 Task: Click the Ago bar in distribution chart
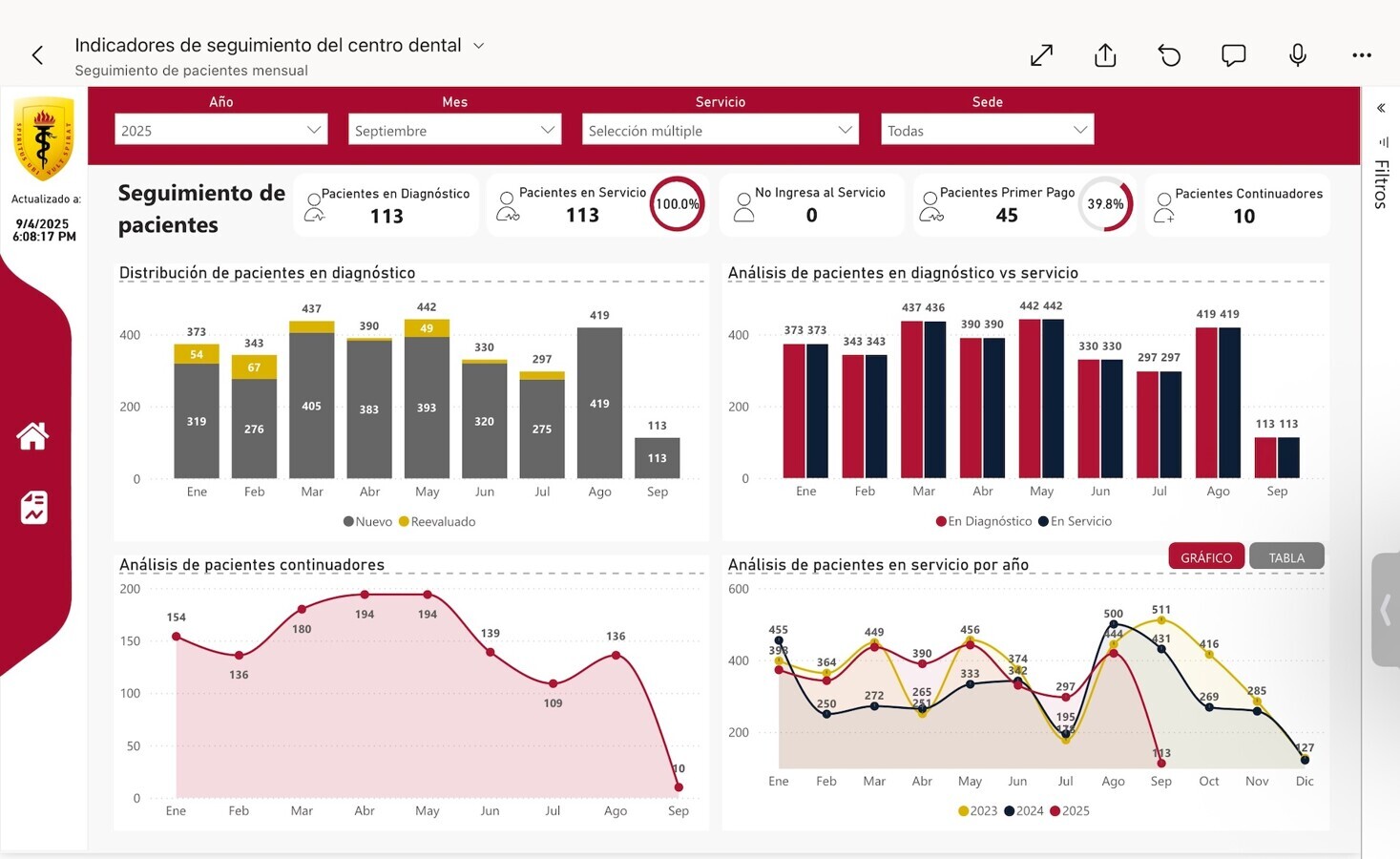point(599,403)
